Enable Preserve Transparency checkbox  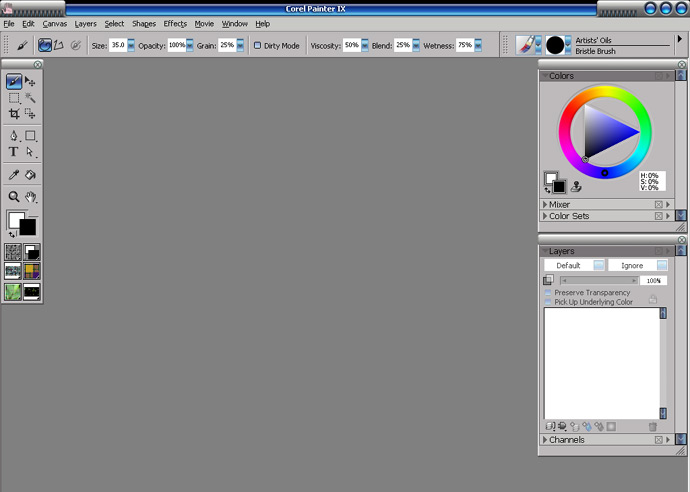click(x=548, y=292)
